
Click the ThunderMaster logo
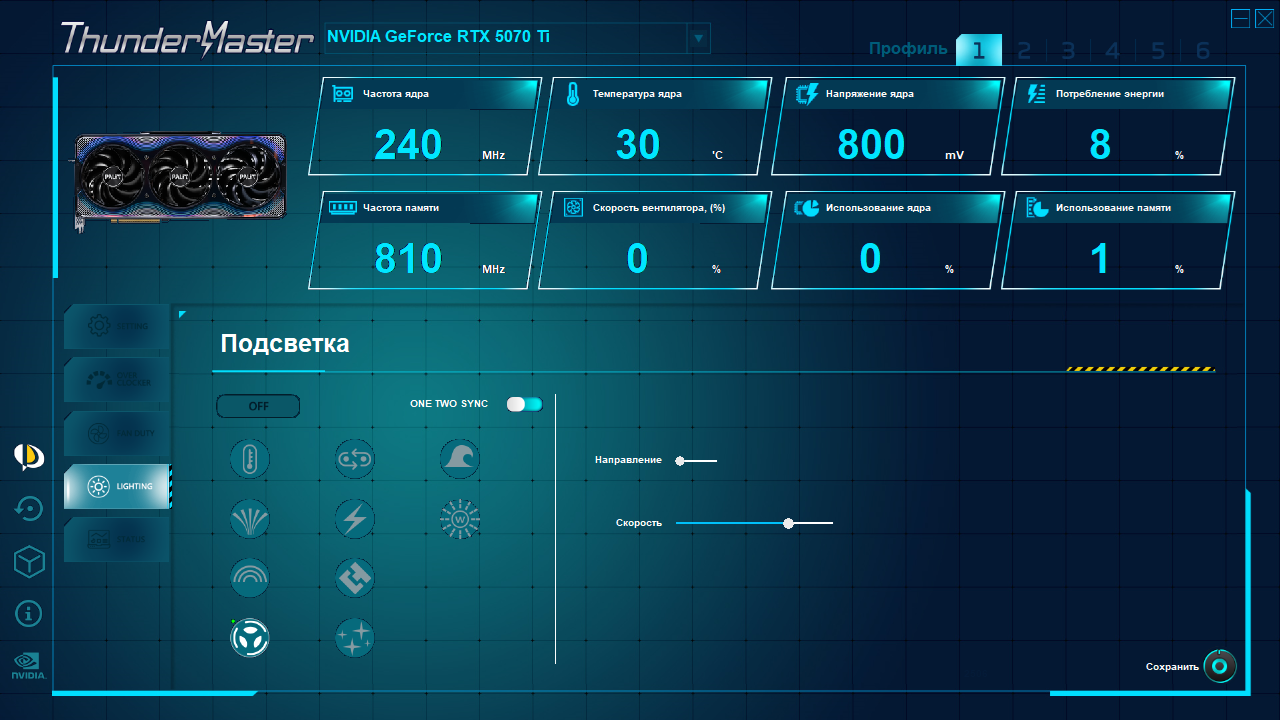[x=187, y=38]
